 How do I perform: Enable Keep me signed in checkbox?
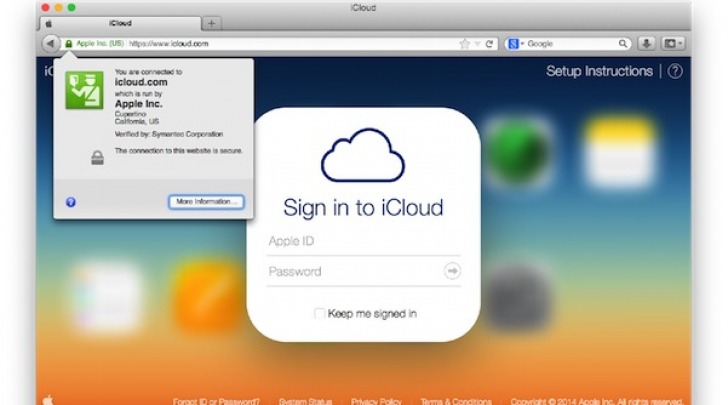click(x=319, y=314)
